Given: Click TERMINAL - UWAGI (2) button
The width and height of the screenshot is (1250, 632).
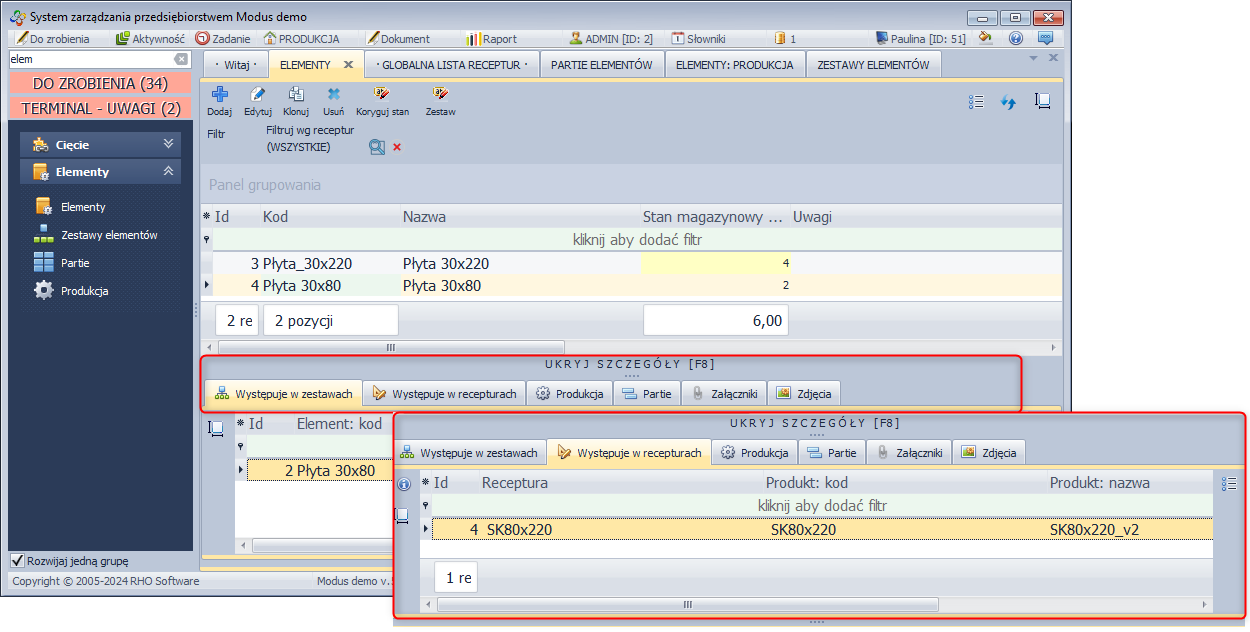Looking at the screenshot, I should pyautogui.click(x=100, y=108).
